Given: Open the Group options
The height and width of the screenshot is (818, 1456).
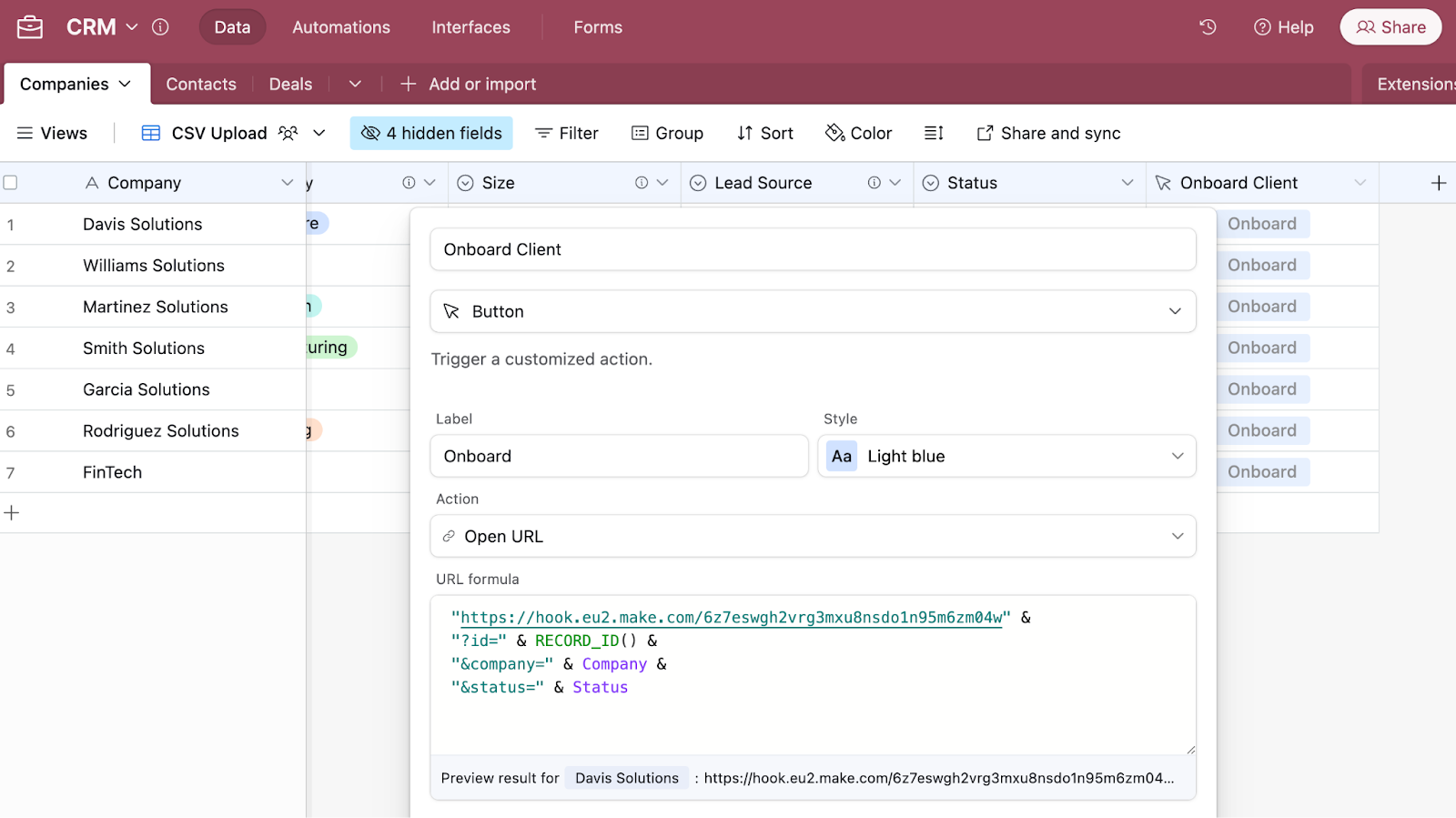Looking at the screenshot, I should tap(667, 133).
